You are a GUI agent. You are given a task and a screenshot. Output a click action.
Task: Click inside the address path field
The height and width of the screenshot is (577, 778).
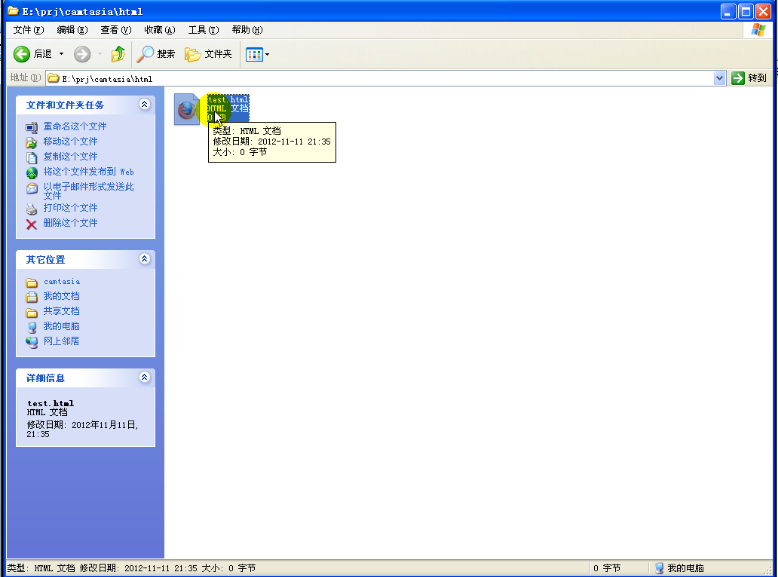point(380,78)
